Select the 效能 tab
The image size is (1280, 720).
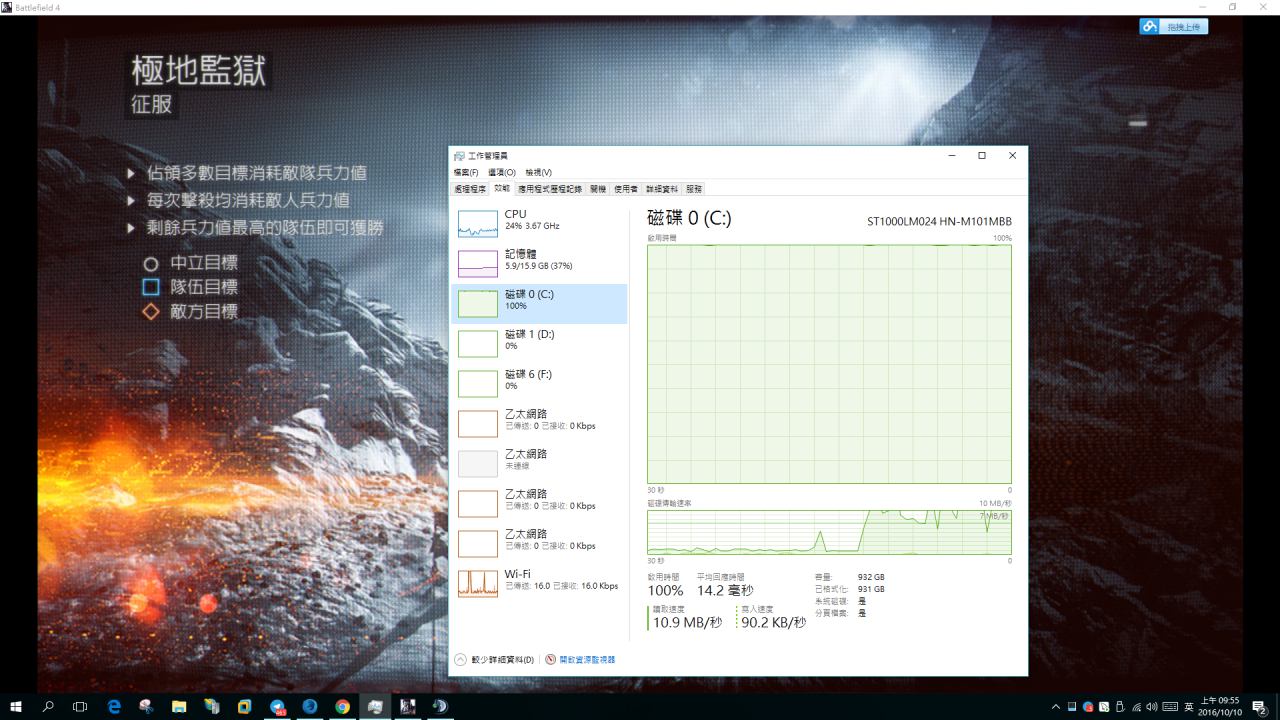(x=502, y=188)
